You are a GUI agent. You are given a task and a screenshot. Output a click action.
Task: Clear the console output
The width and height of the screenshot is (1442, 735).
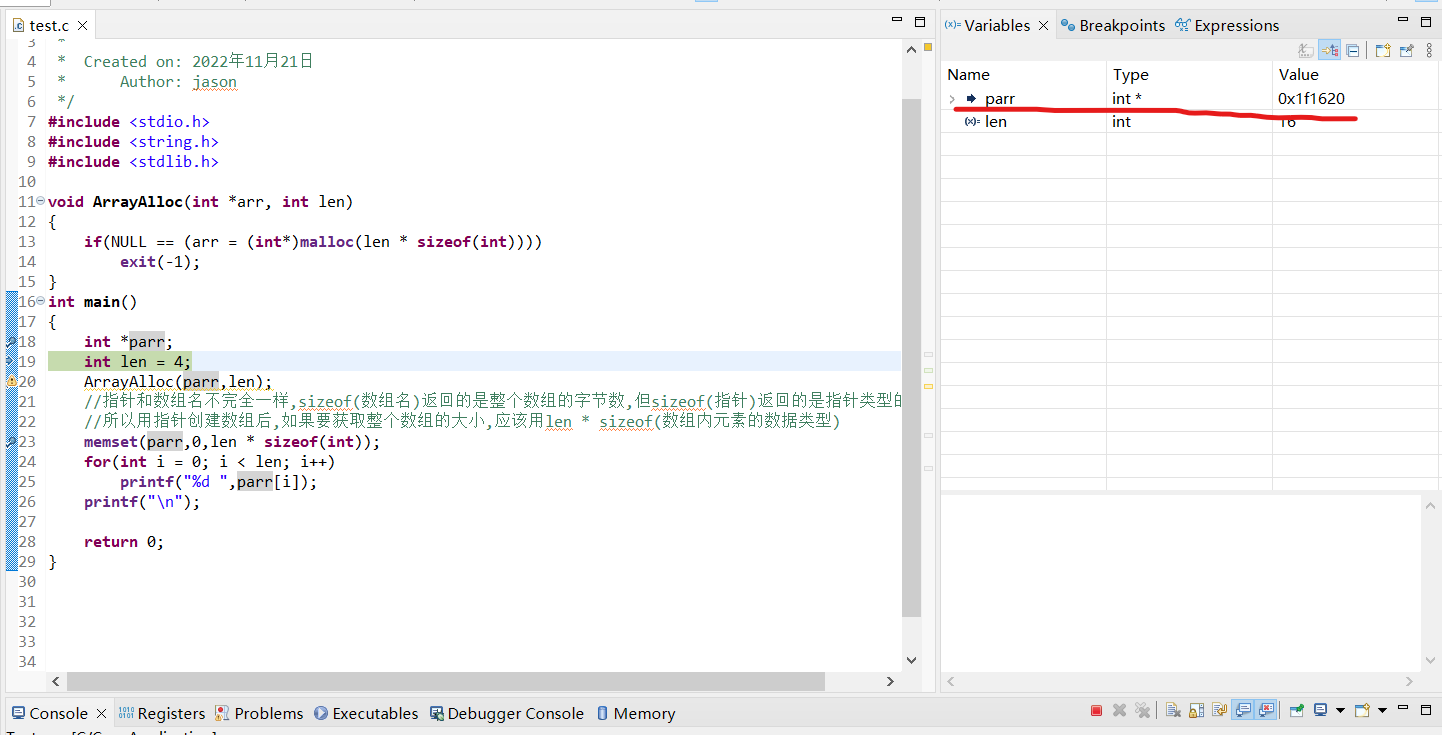pyautogui.click(x=1172, y=710)
